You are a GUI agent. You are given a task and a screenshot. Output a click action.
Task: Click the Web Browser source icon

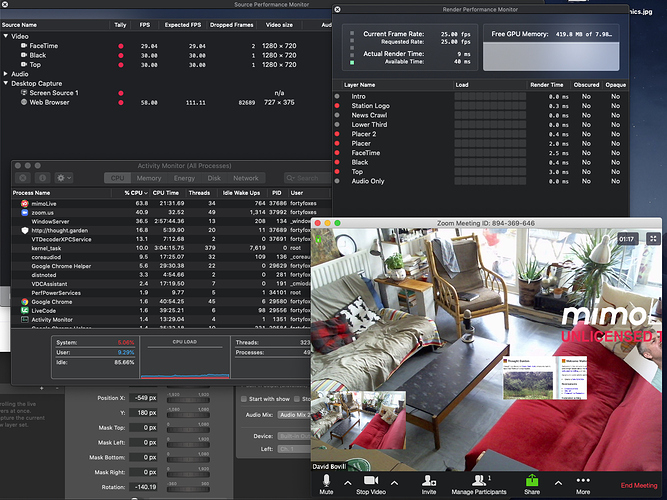pyautogui.click(x=24, y=102)
